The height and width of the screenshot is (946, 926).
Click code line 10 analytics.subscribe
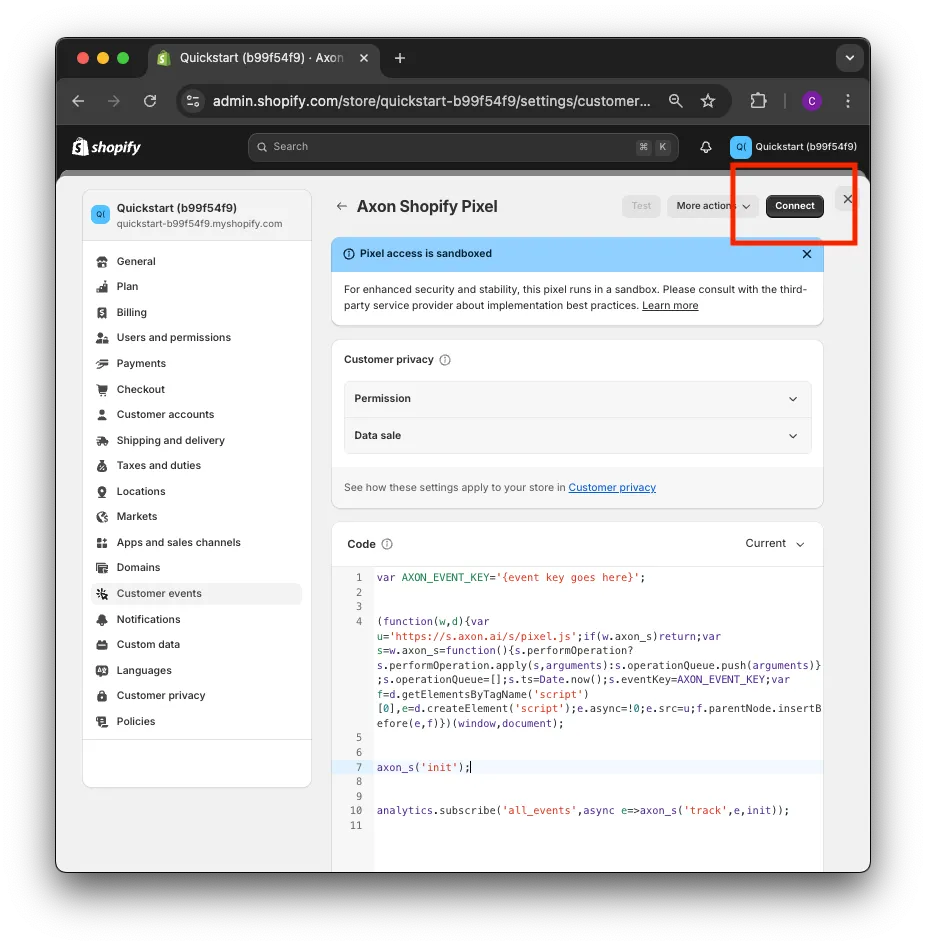(583, 811)
